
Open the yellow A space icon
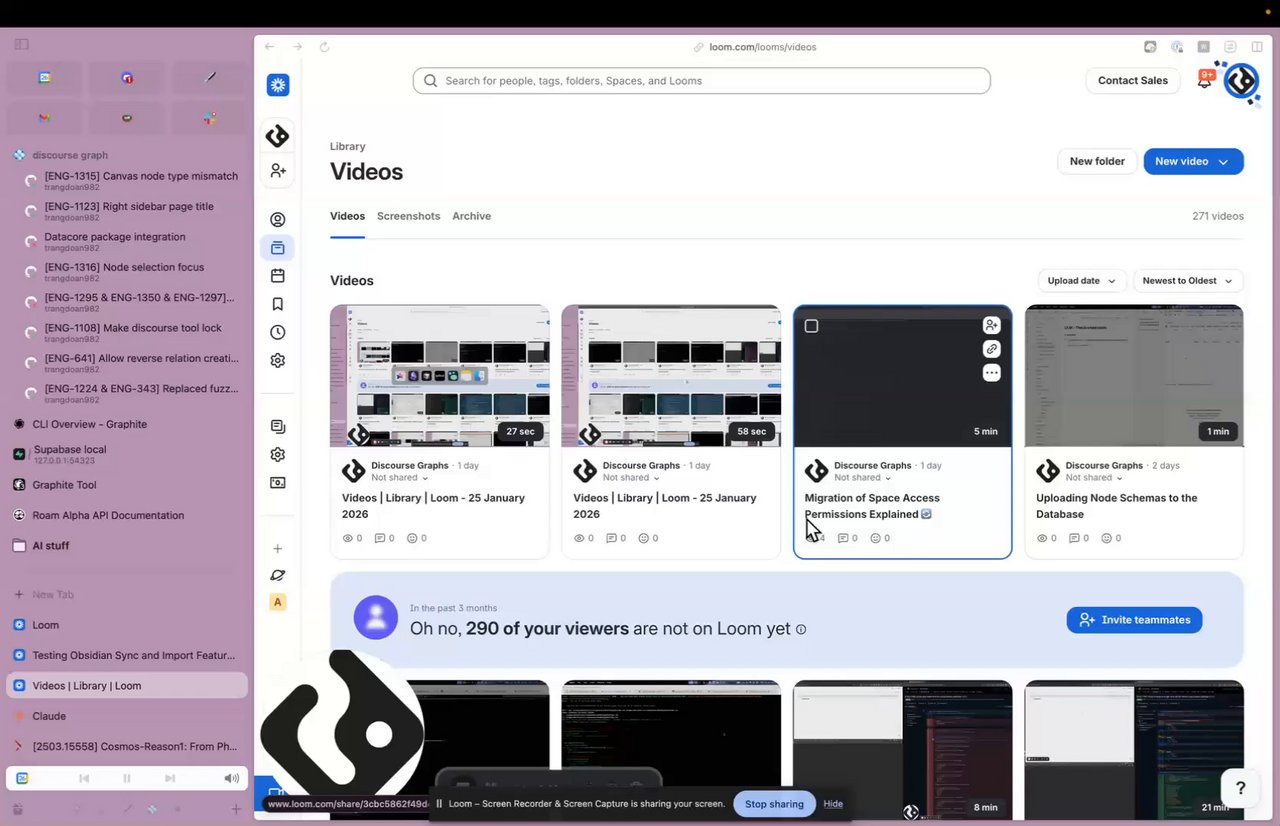(278, 602)
